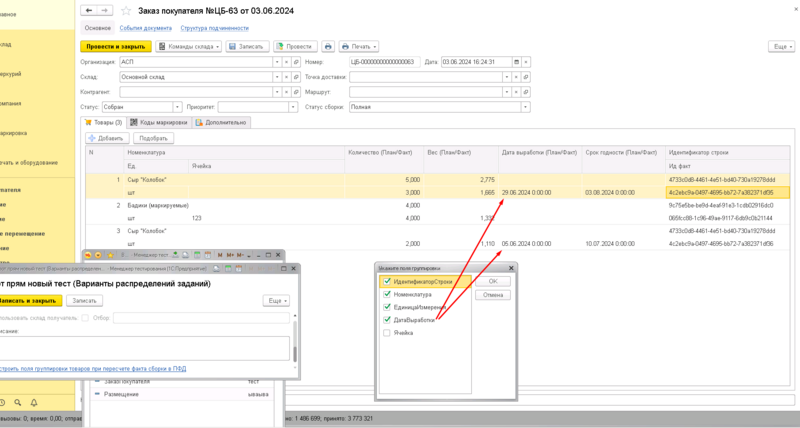This screenshot has width=800, height=428.
Task: Enable the Ячейка checkbox
Action: point(387,333)
